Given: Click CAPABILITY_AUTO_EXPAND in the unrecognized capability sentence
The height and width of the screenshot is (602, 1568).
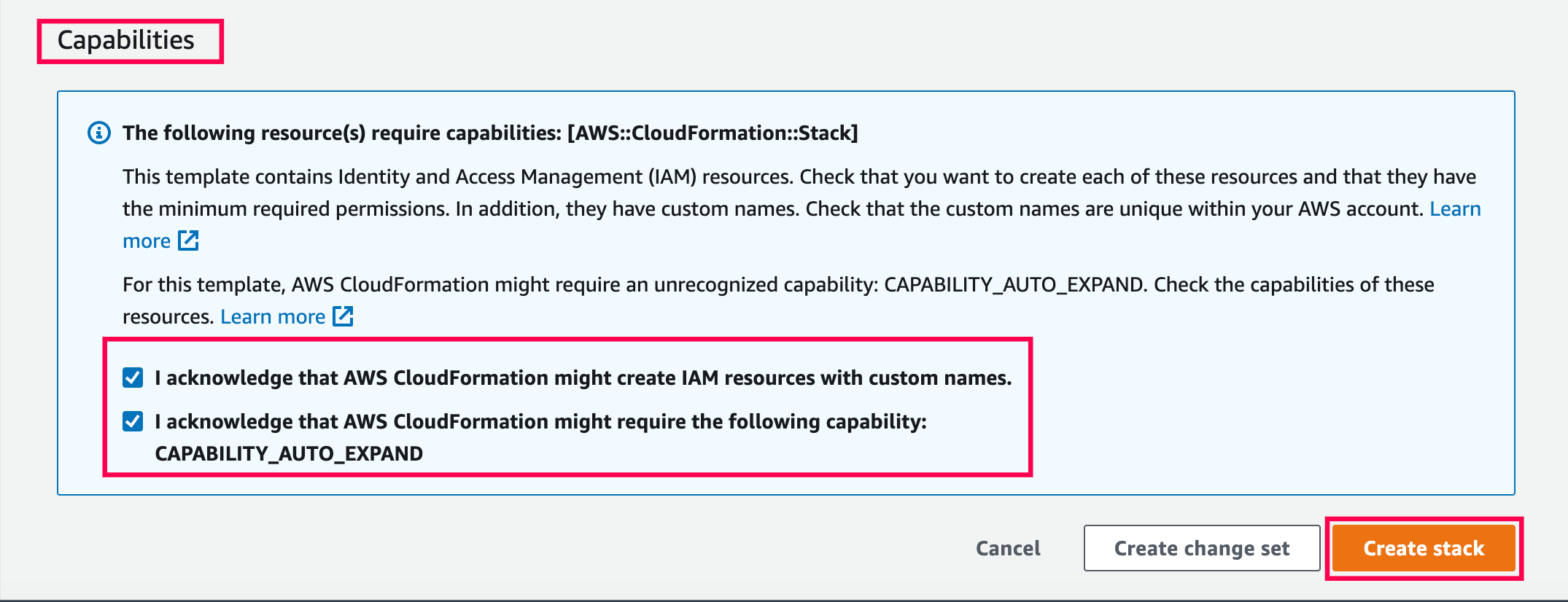Looking at the screenshot, I should click(1013, 285).
